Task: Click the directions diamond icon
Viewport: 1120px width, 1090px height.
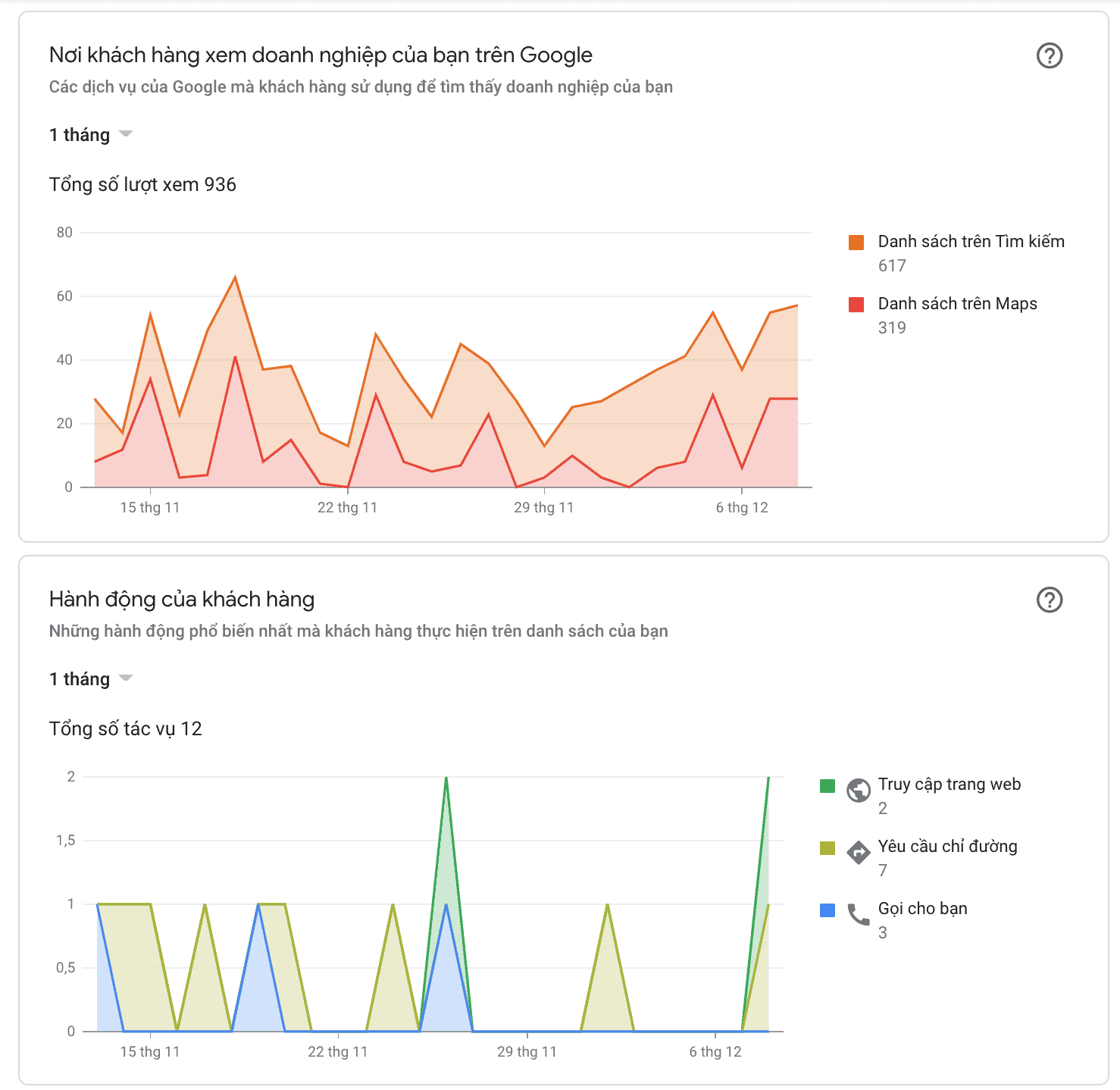Action: [x=858, y=852]
